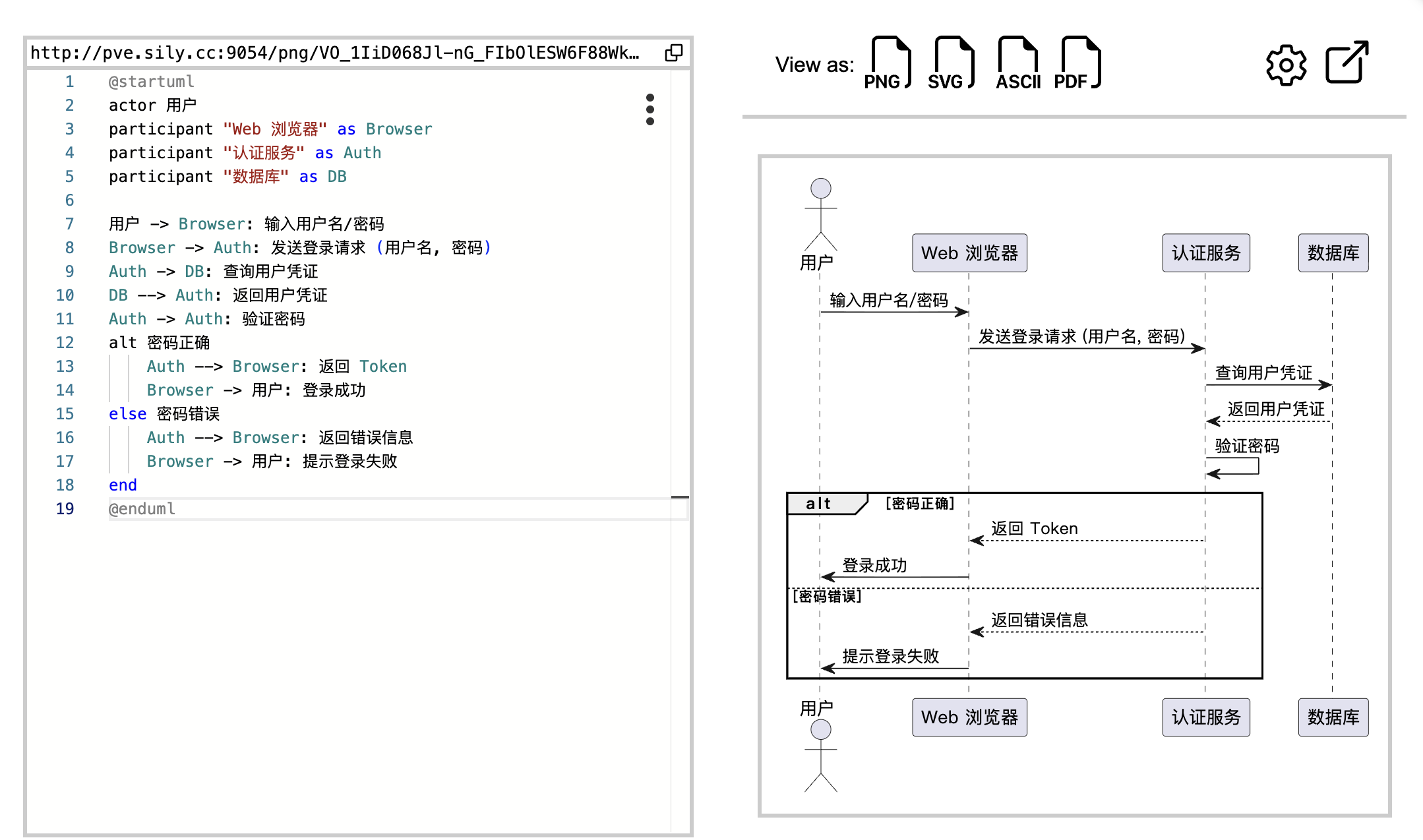View diagram as SVG
Screen dimensions: 1423x840
950,64
